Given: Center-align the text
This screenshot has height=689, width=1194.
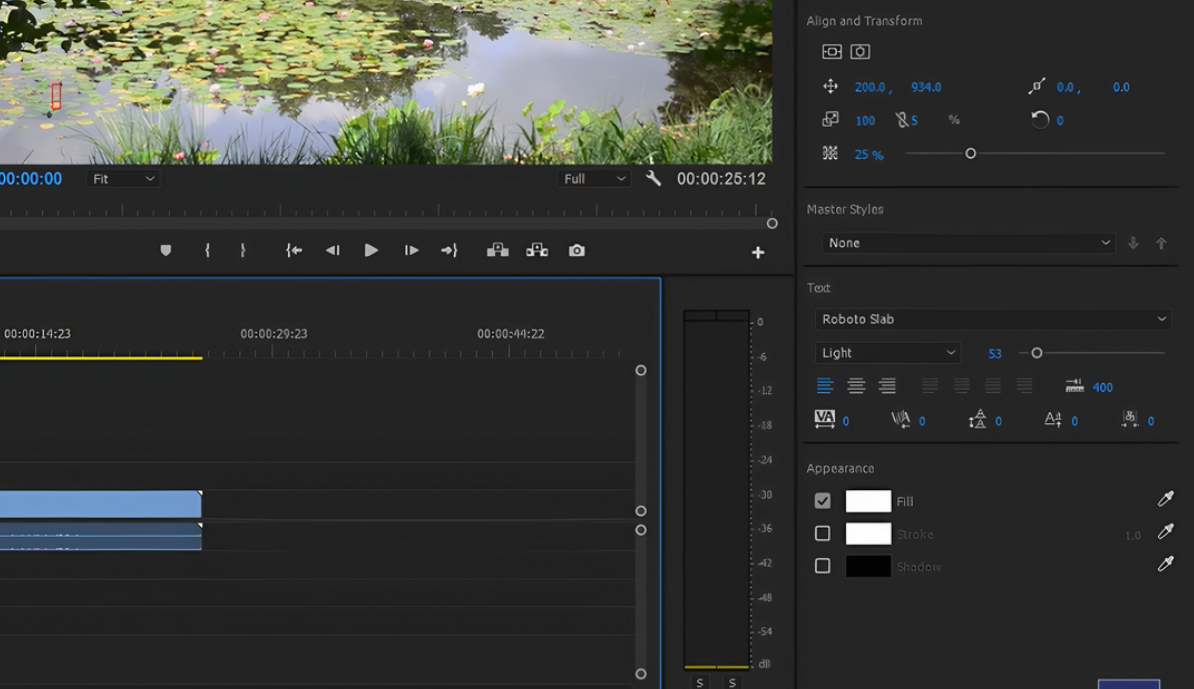Looking at the screenshot, I should 856,386.
